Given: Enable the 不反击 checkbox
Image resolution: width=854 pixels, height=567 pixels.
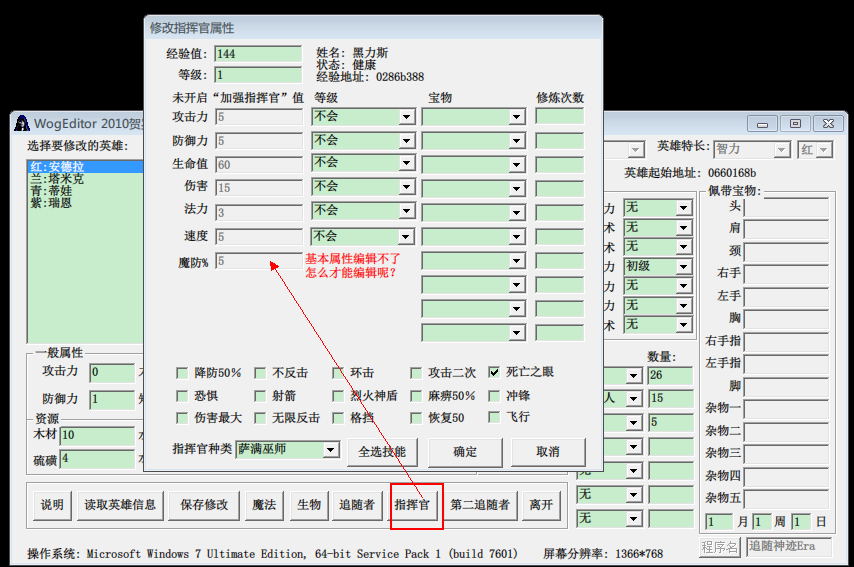Looking at the screenshot, I should tap(260, 373).
